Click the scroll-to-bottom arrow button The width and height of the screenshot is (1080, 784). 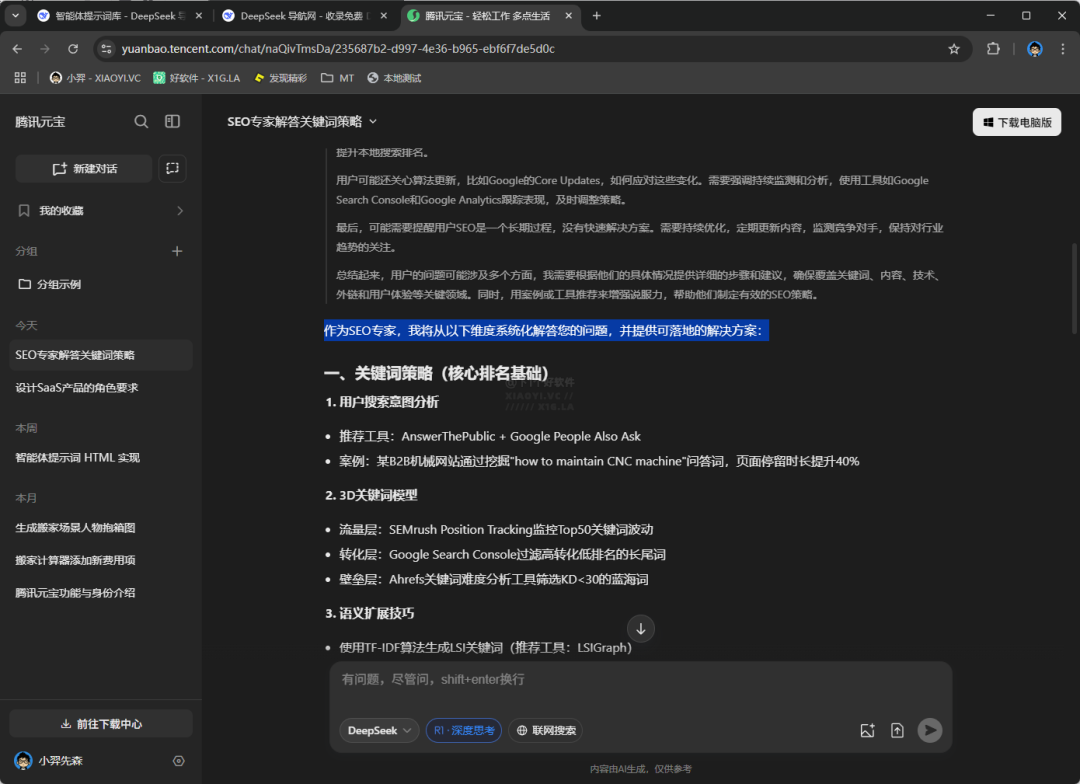click(641, 628)
